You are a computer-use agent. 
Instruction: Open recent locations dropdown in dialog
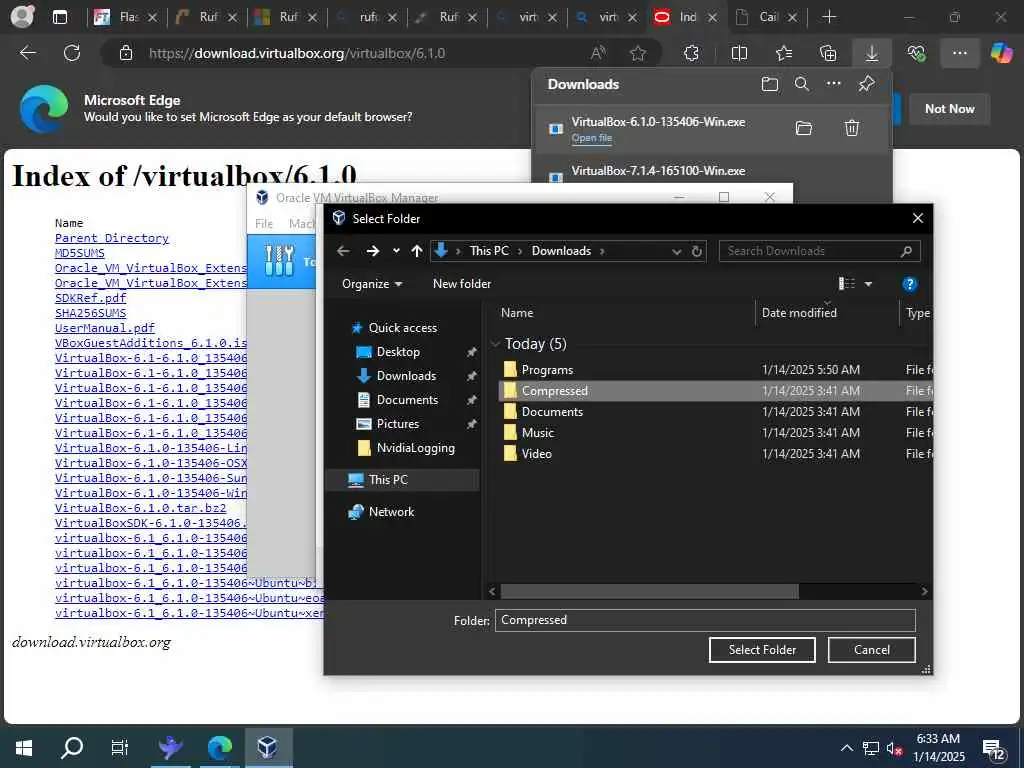click(x=396, y=251)
